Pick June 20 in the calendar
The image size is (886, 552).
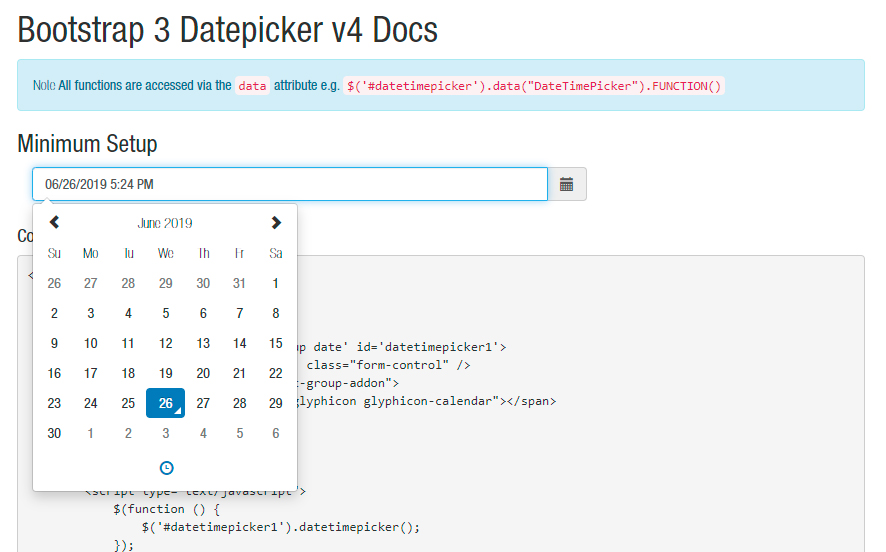point(203,373)
